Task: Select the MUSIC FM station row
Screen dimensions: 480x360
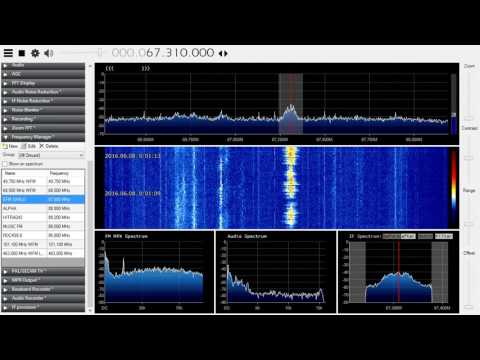Action: point(43,226)
